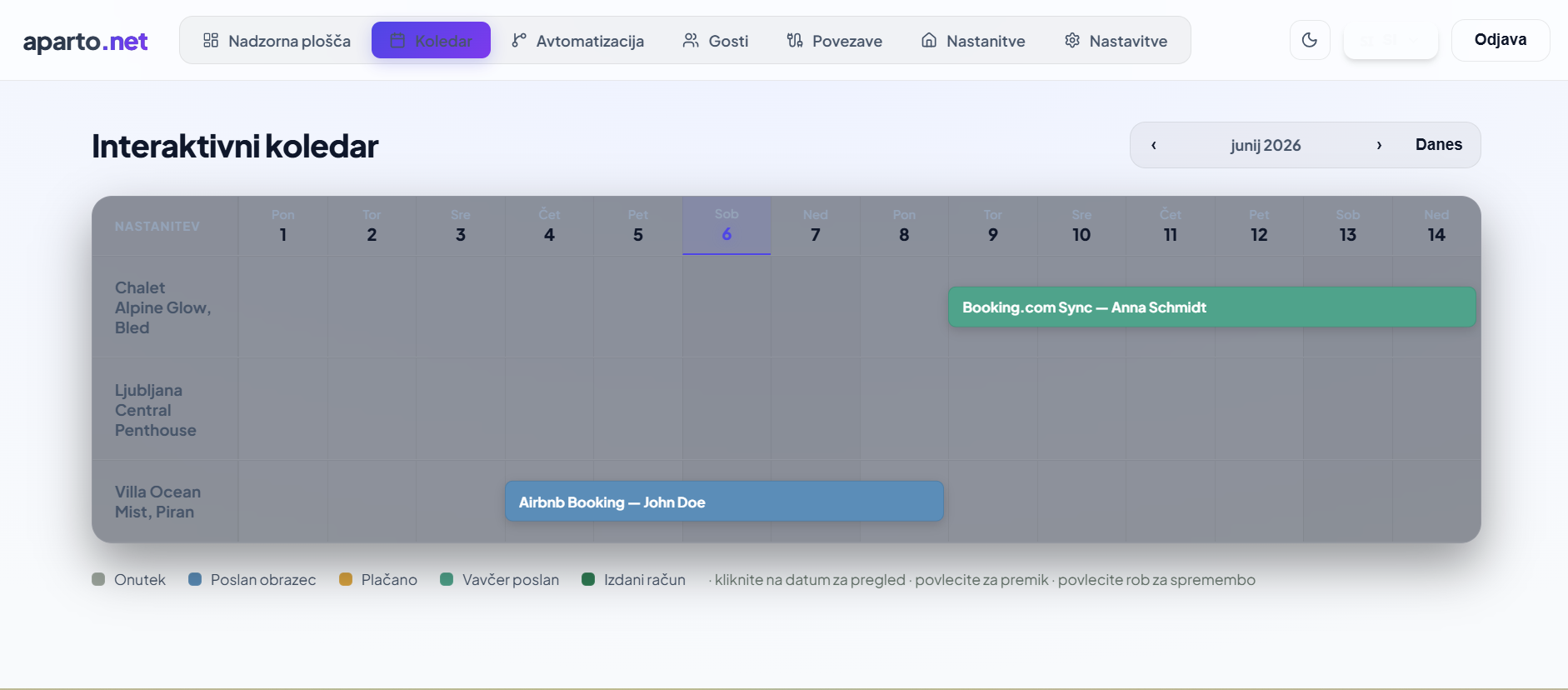The height and width of the screenshot is (690, 1568).
Task: Click the grey Onutek legend swatch
Action: 98,579
